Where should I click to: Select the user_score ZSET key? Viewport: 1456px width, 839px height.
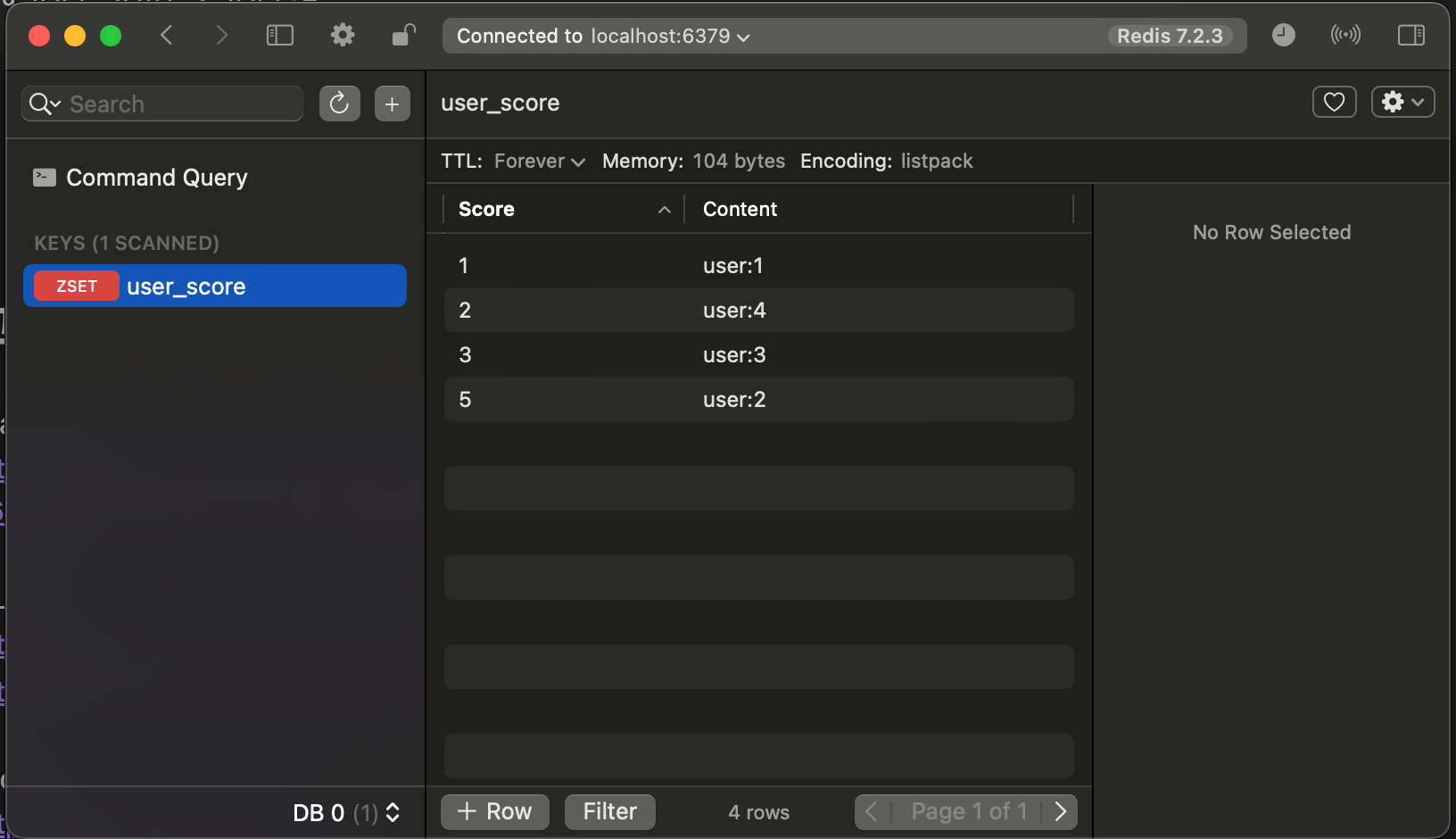click(215, 286)
